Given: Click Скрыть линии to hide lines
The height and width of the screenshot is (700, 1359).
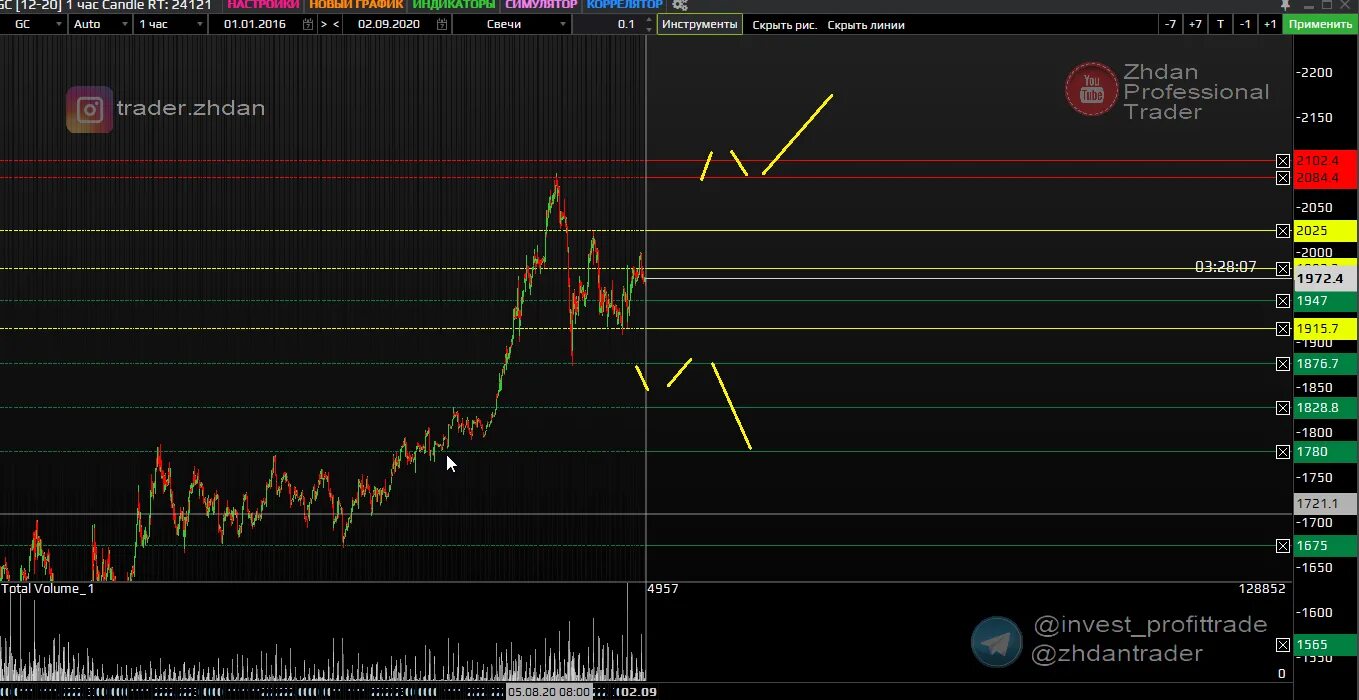Looking at the screenshot, I should pos(866,25).
